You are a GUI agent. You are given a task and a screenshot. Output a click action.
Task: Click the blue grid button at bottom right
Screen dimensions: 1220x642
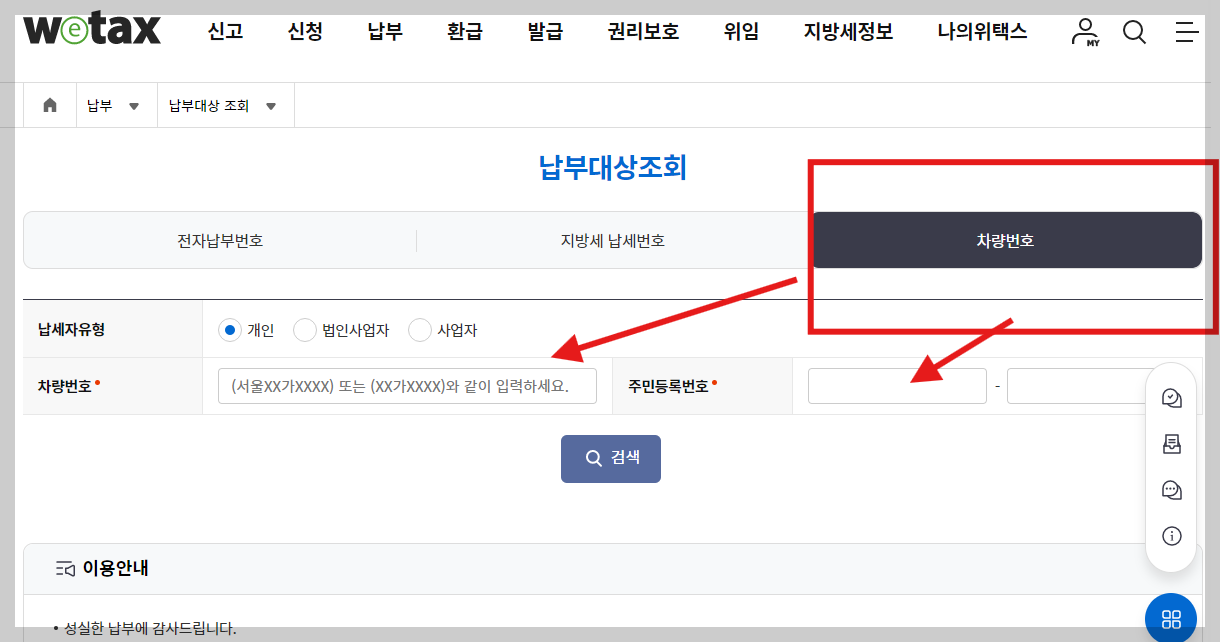1171,617
